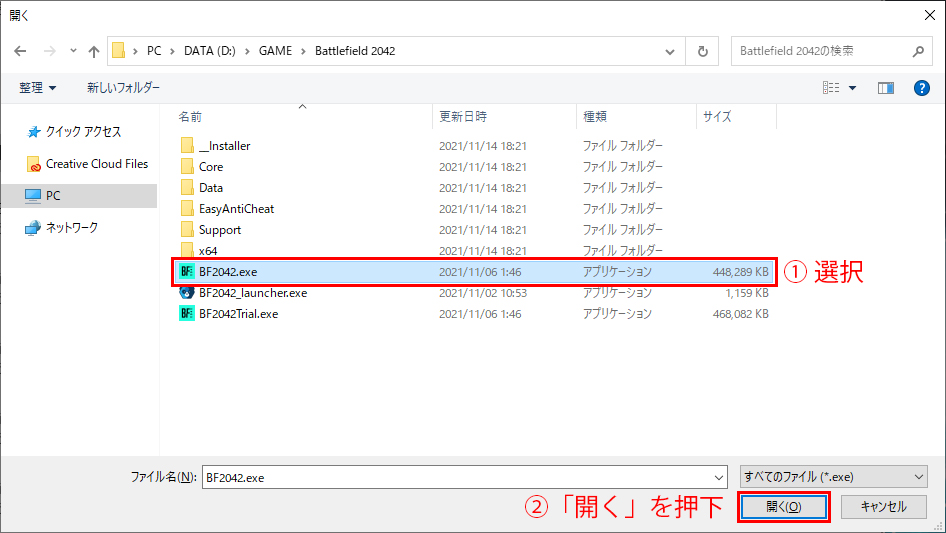Viewport: 946px width, 533px height.
Task: Select Battlefield 2042 breadcrumb segment
Action: tap(355, 51)
